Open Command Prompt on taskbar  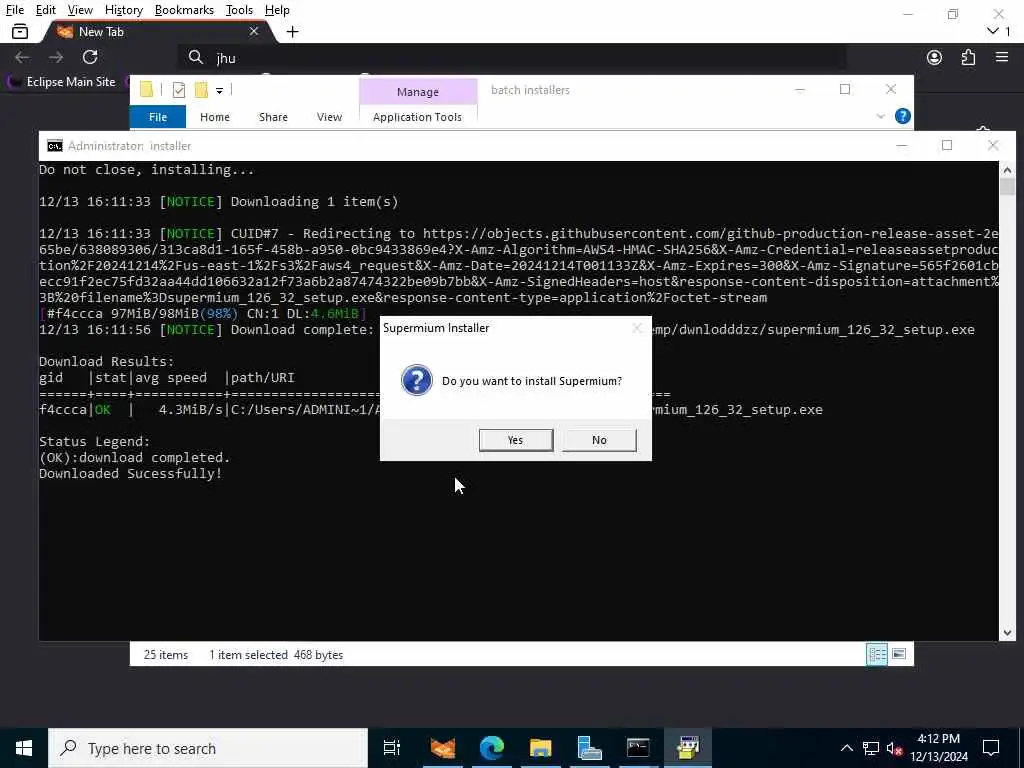(x=638, y=748)
